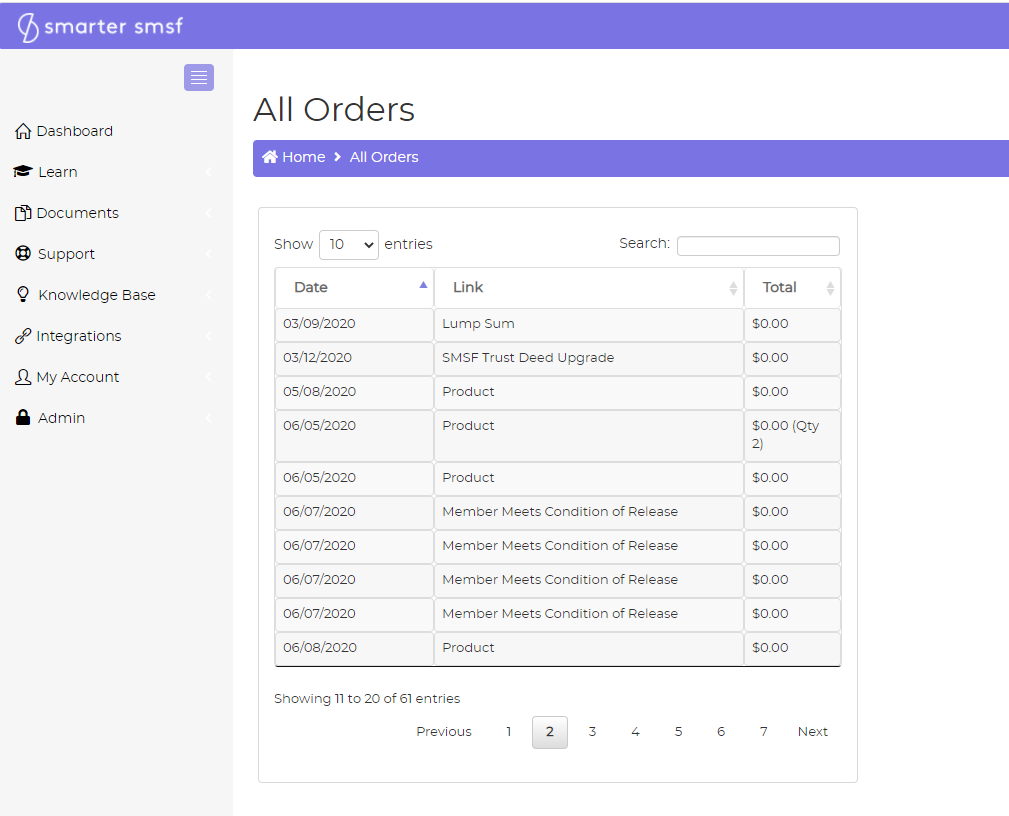Click the Admin padlock icon

23,418
